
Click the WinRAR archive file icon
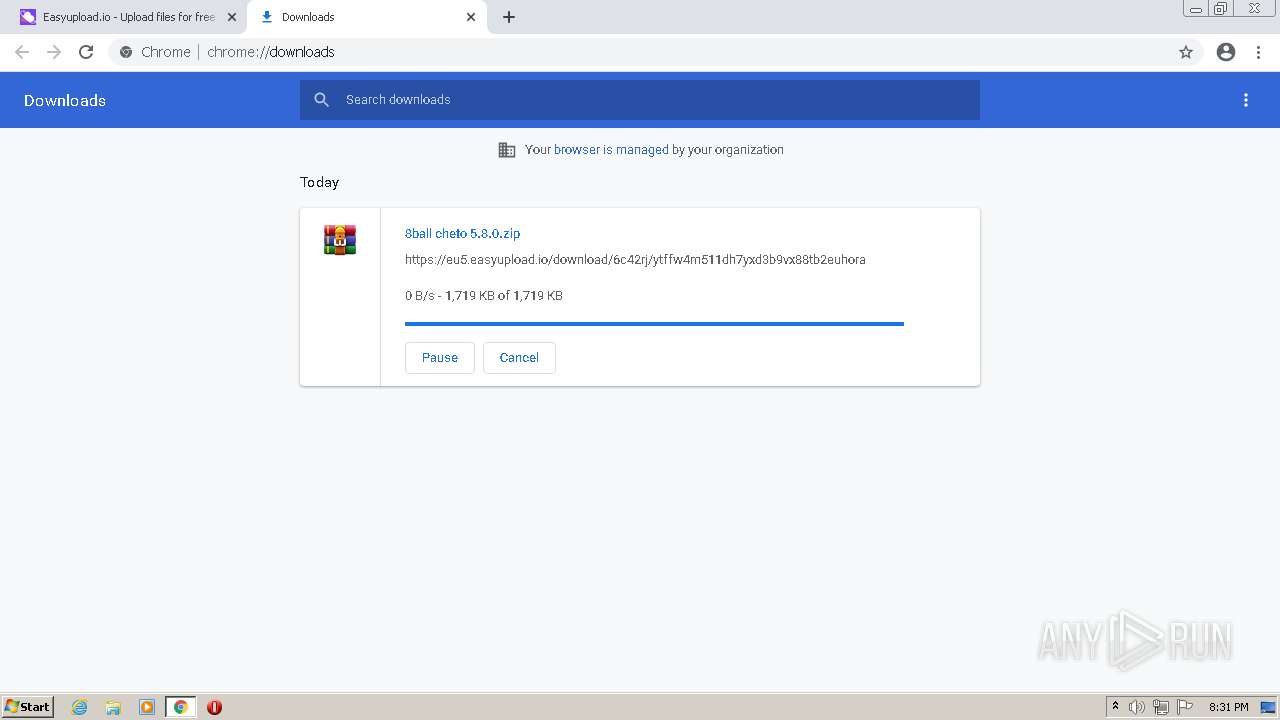click(x=340, y=240)
